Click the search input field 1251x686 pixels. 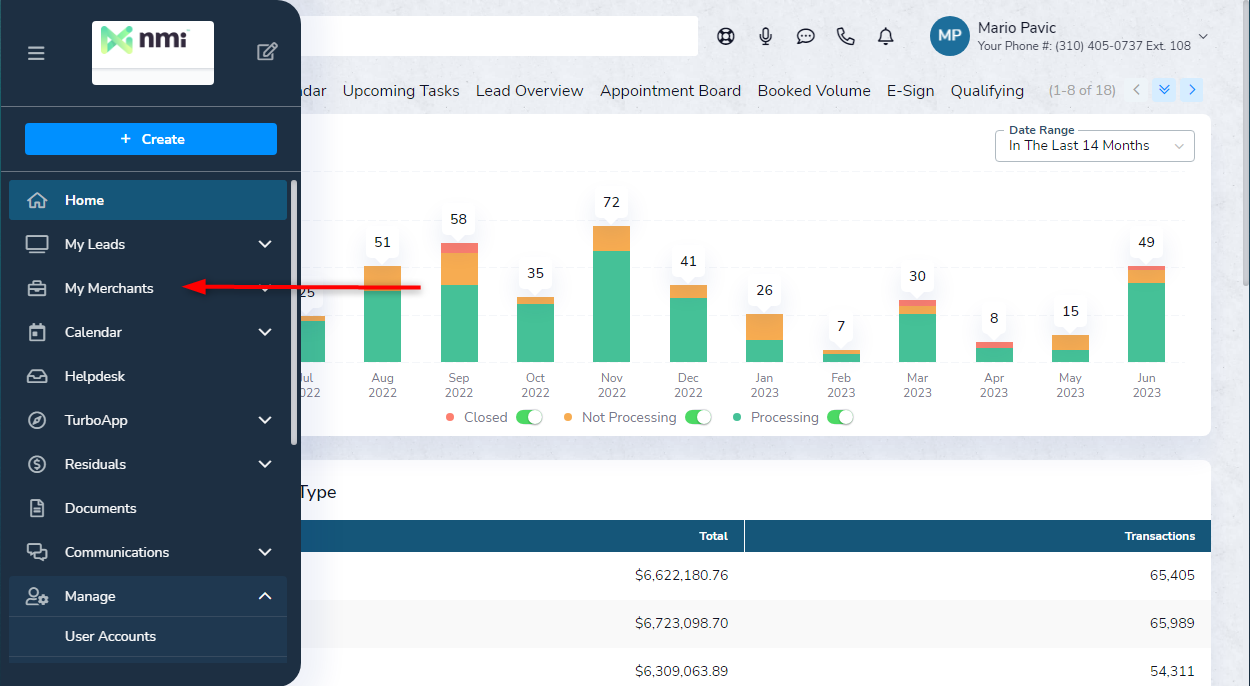point(500,37)
